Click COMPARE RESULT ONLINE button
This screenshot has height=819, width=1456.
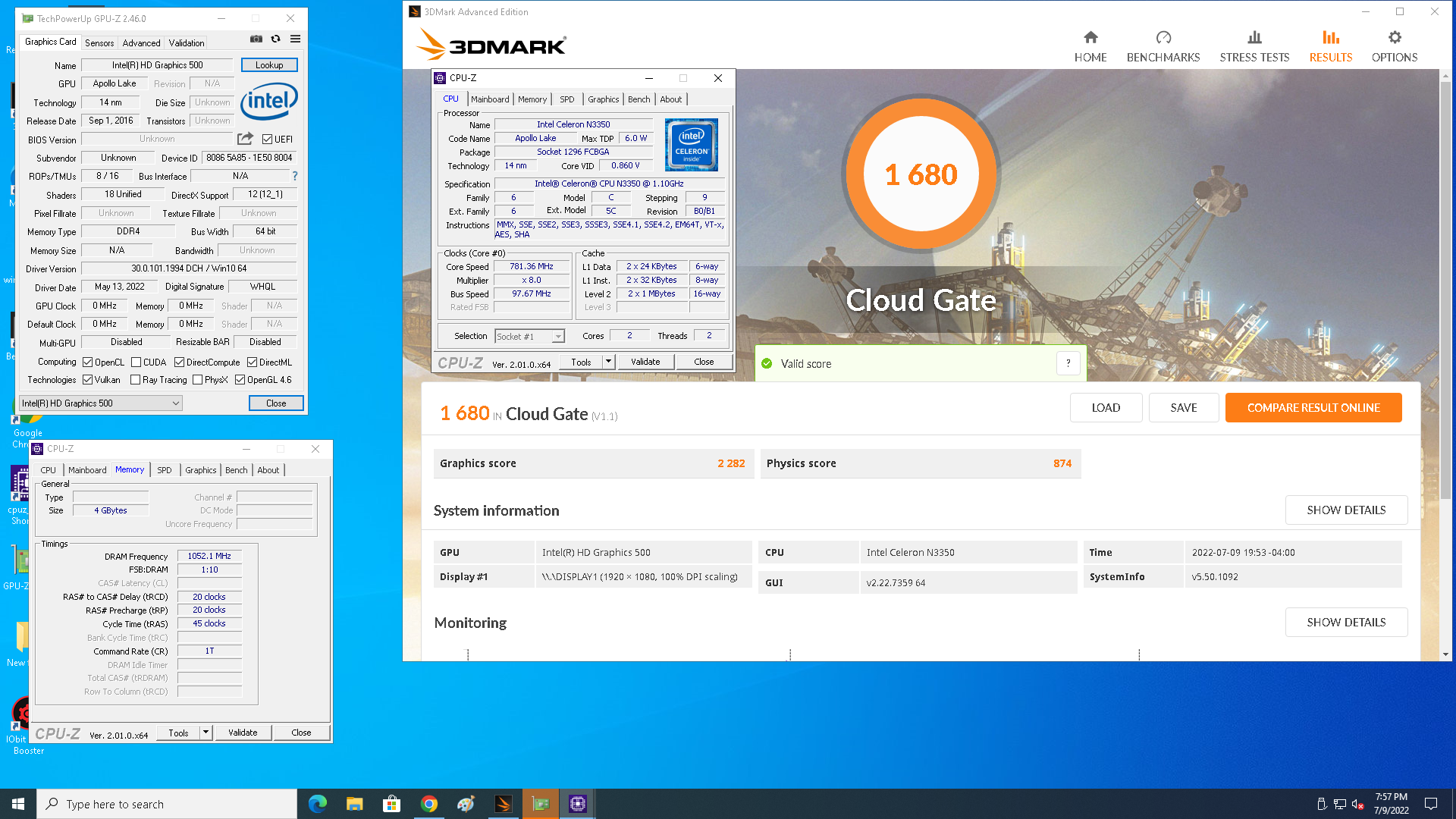(x=1313, y=407)
